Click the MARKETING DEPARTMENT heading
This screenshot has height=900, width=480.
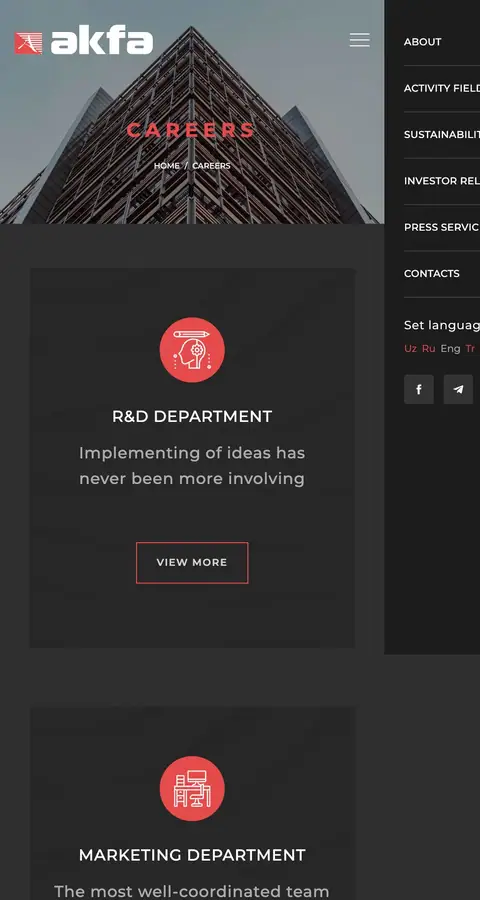(192, 855)
